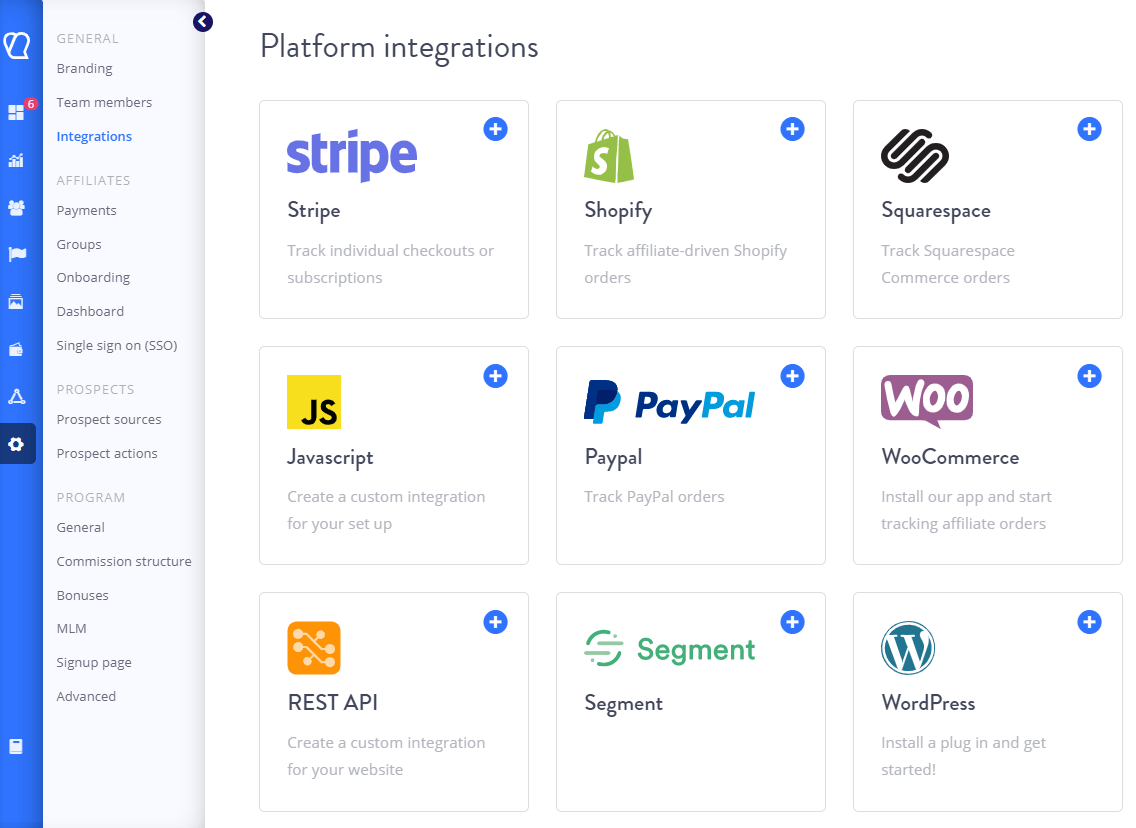Add the Stripe integration via plus icon
The width and height of the screenshot is (1136, 828).
[x=496, y=130]
